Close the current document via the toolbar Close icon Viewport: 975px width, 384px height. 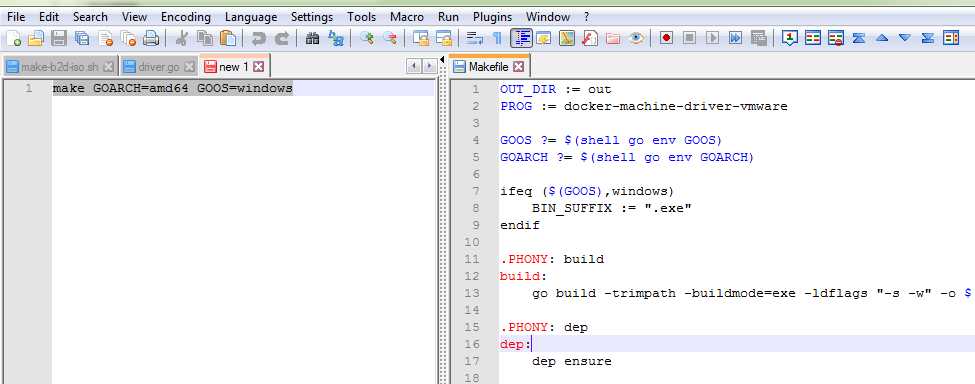pyautogui.click(x=106, y=39)
